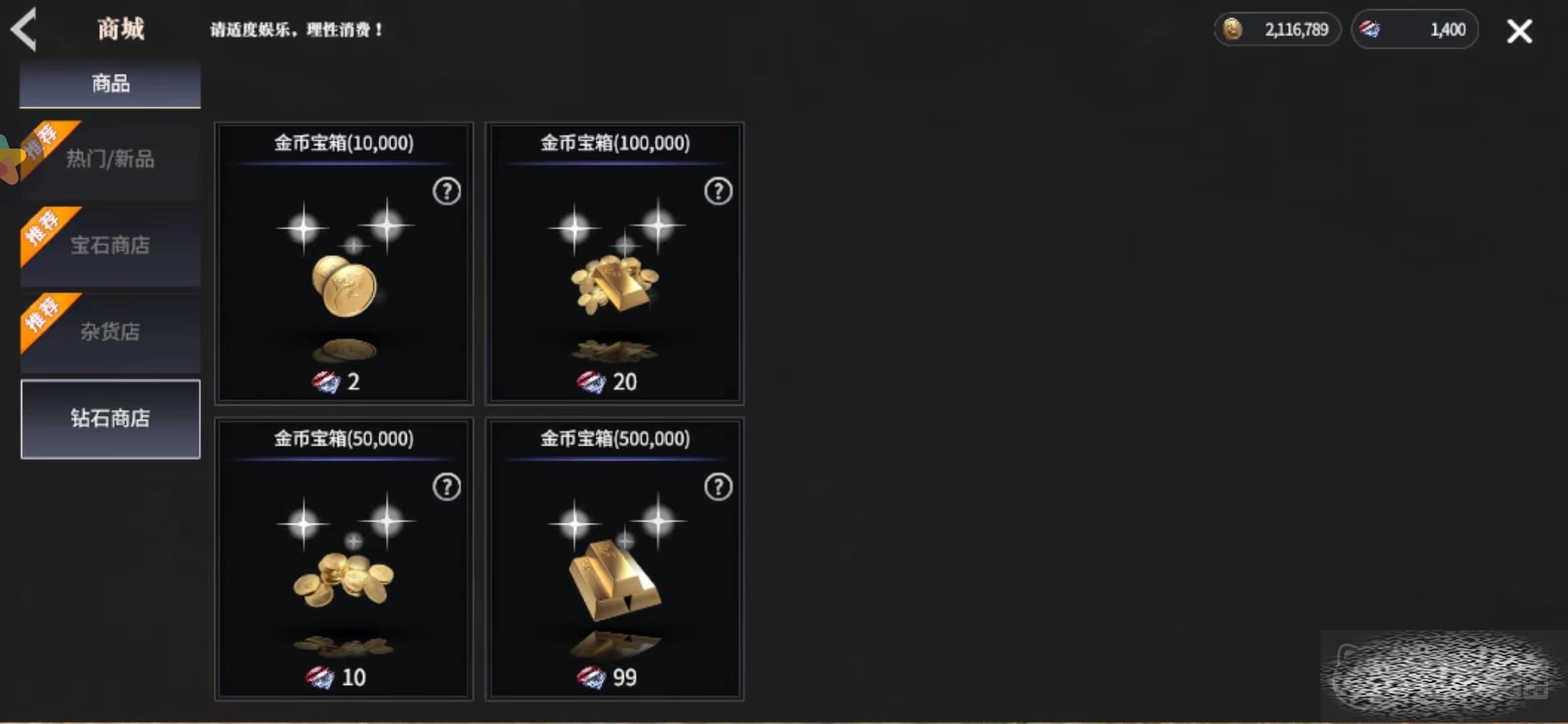Open the 杂货店 tab
The width and height of the screenshot is (1568, 724).
111,332
